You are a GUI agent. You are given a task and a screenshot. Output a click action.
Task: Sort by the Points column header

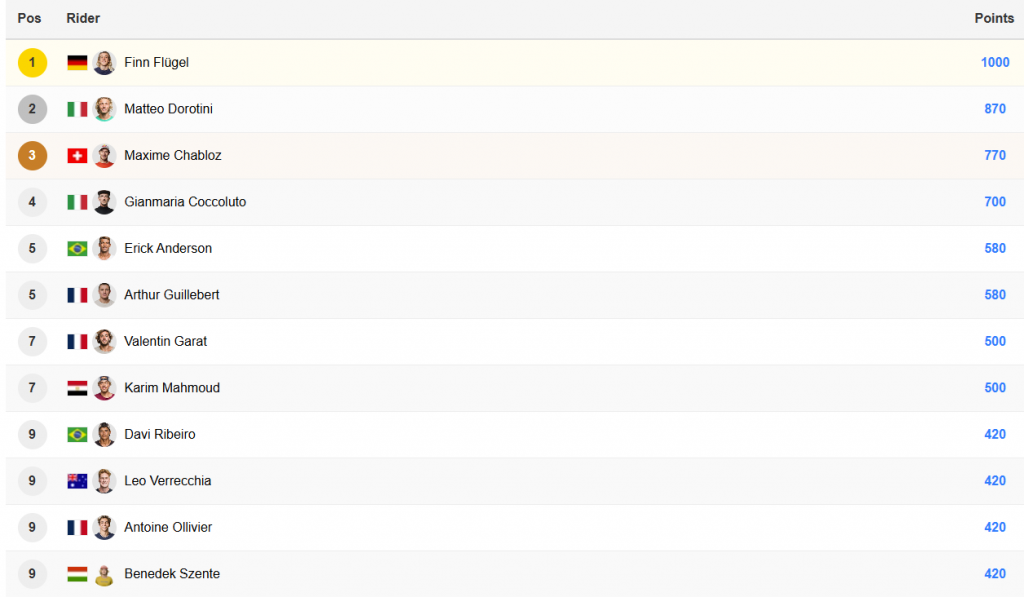(x=994, y=19)
